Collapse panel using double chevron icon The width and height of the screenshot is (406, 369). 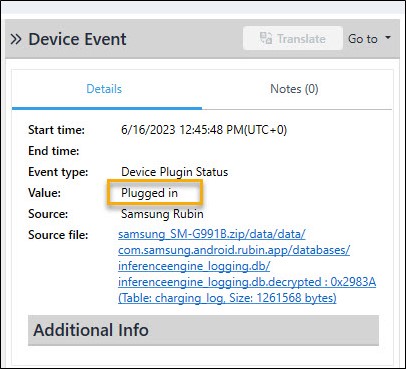[16, 39]
